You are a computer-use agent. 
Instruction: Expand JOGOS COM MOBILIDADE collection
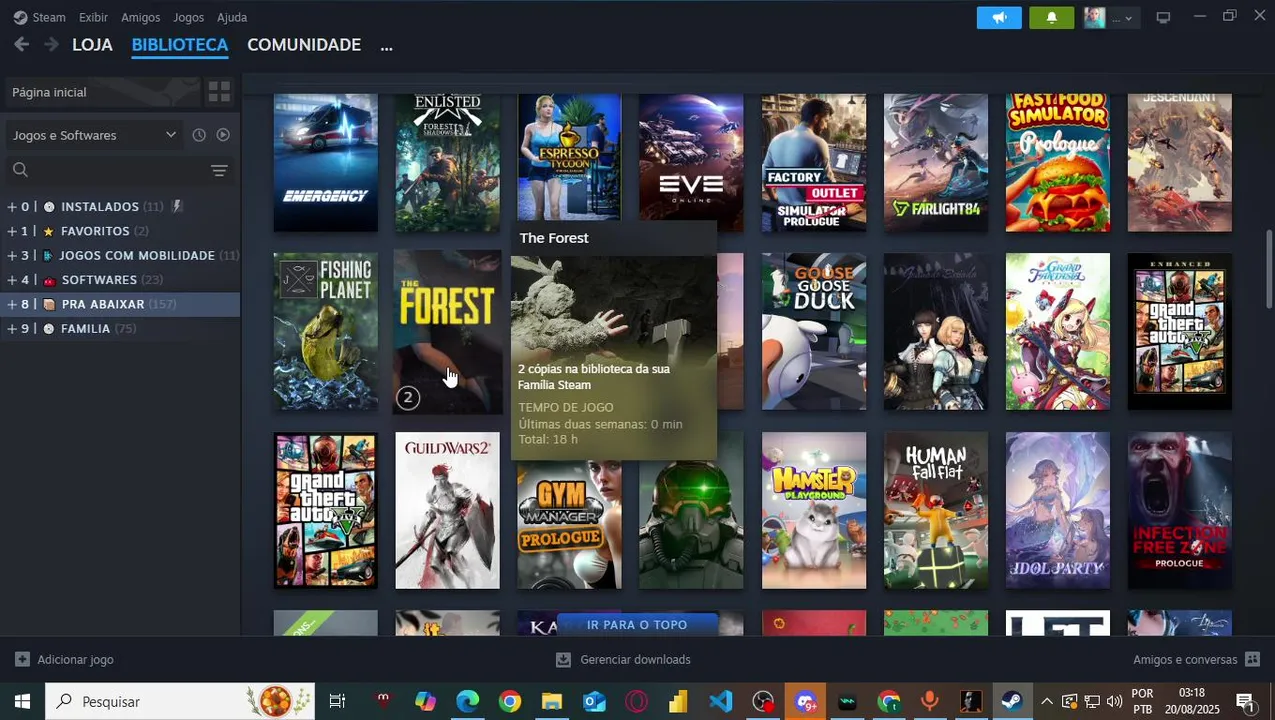point(12,256)
